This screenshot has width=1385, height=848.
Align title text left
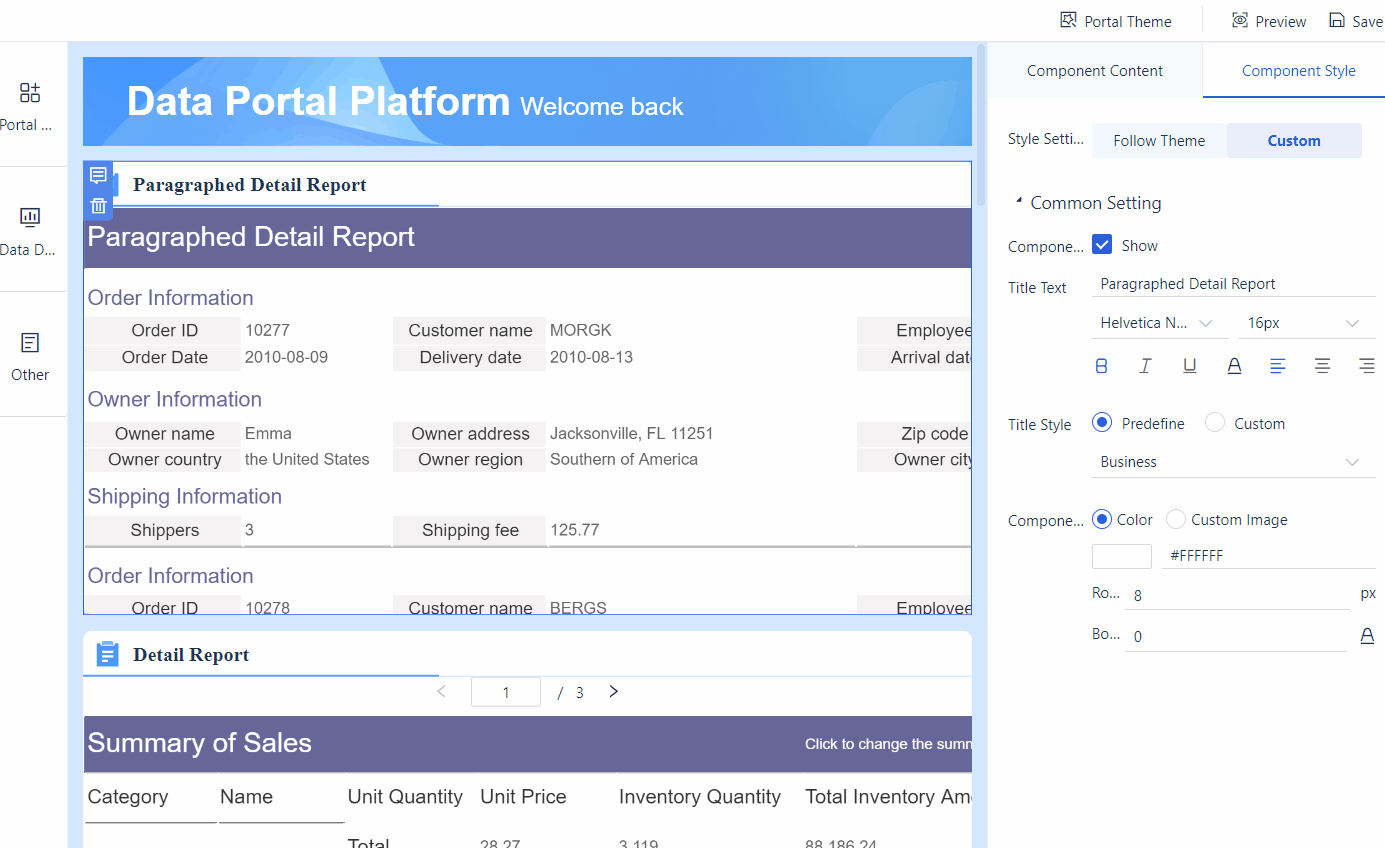click(1278, 366)
